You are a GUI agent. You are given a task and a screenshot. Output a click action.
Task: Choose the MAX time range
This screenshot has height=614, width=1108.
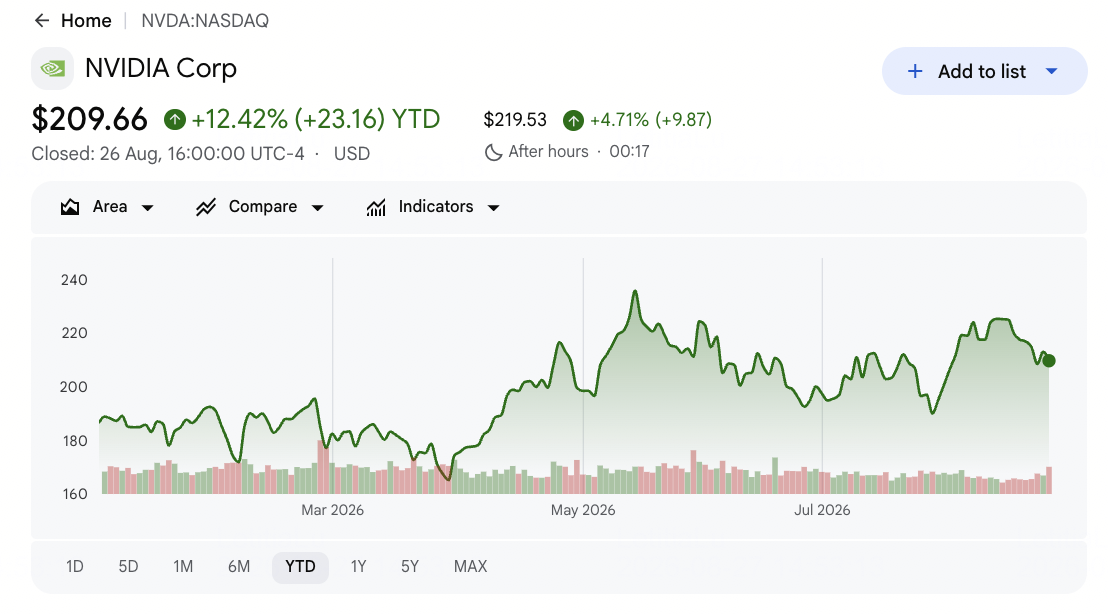[x=471, y=567]
